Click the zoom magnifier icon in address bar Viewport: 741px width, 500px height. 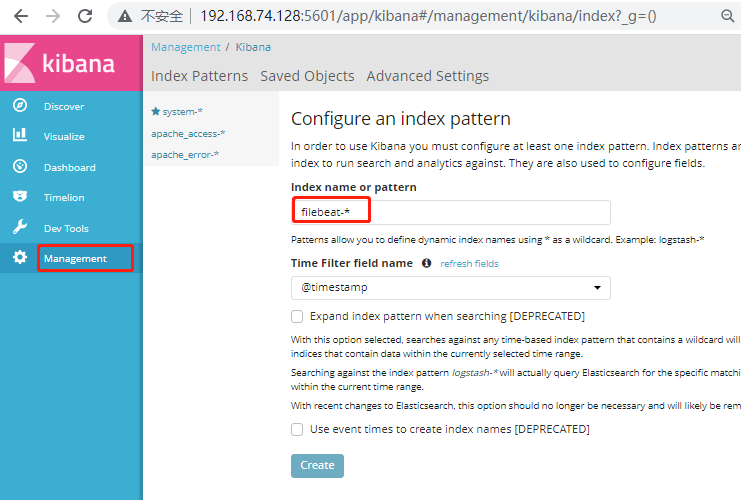point(727,16)
